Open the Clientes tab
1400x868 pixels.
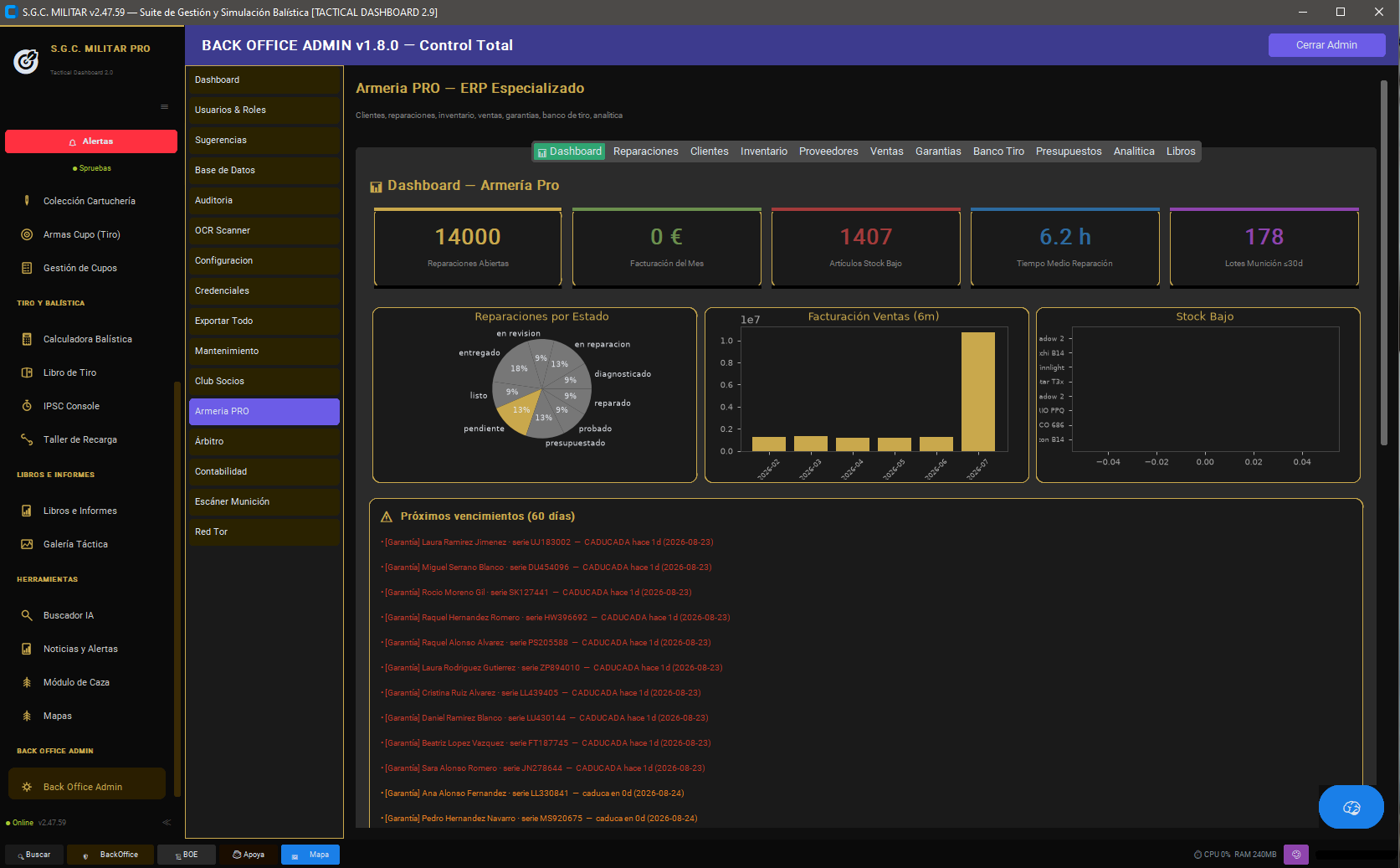pyautogui.click(x=710, y=152)
